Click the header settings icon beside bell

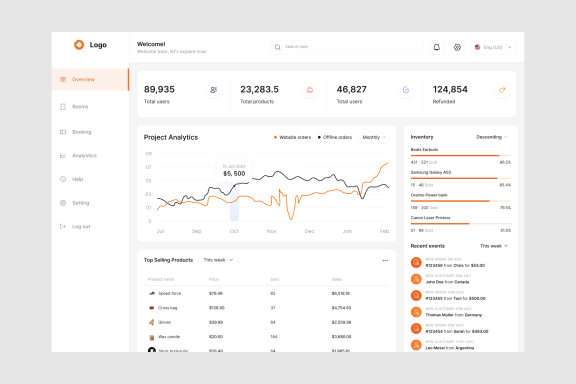(x=457, y=47)
